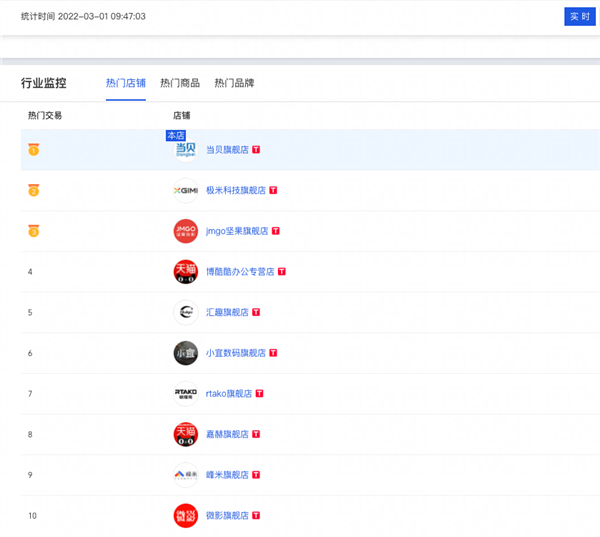Open 博酷酷办公专营店 store link
This screenshot has width=600, height=537.
(240, 271)
